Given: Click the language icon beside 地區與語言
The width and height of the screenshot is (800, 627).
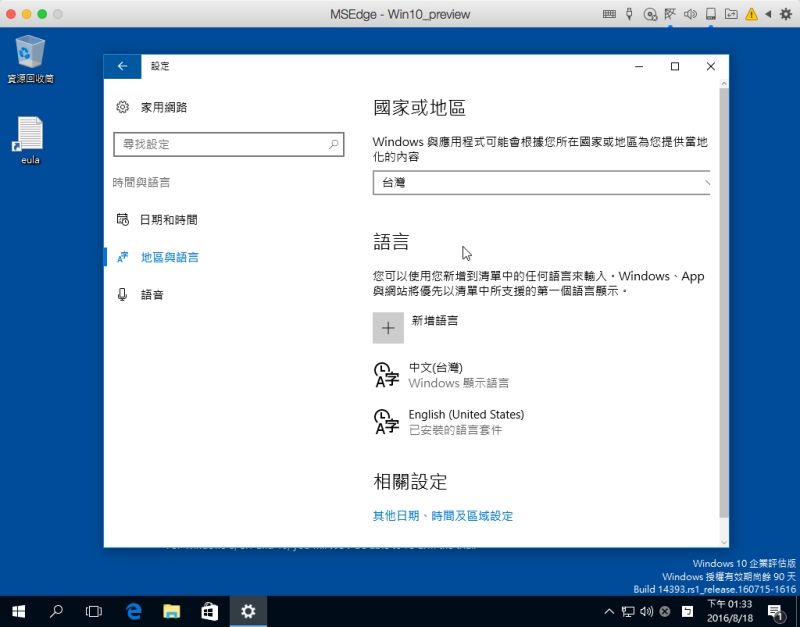Looking at the screenshot, I should tap(122, 257).
